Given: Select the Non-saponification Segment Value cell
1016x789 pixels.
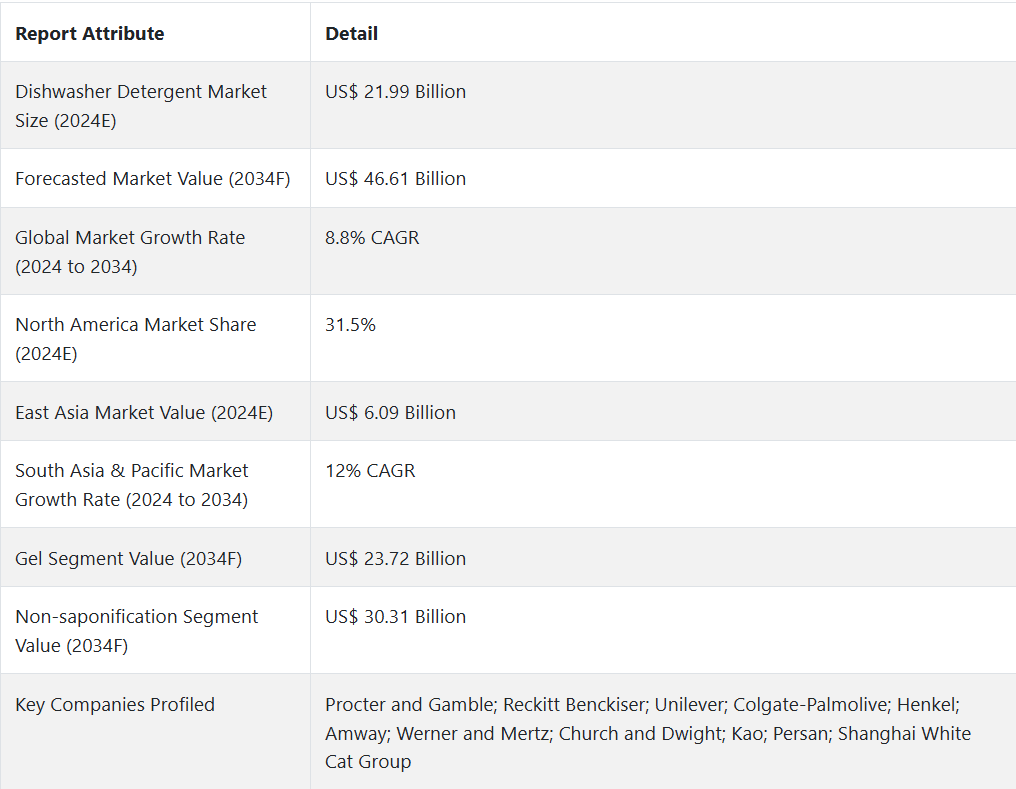Looking at the screenshot, I should coord(137,630).
